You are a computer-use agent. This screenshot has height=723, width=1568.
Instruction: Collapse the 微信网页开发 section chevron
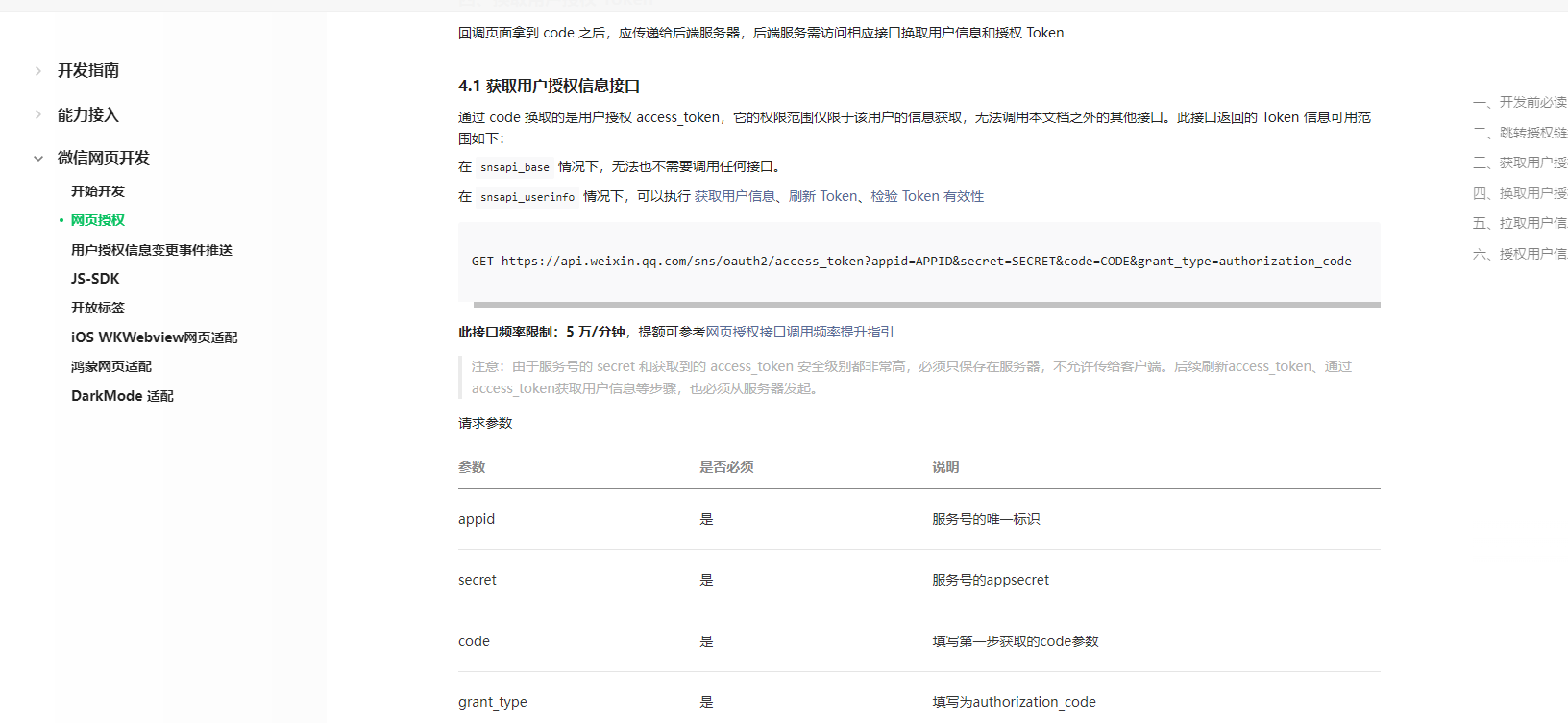coord(38,159)
